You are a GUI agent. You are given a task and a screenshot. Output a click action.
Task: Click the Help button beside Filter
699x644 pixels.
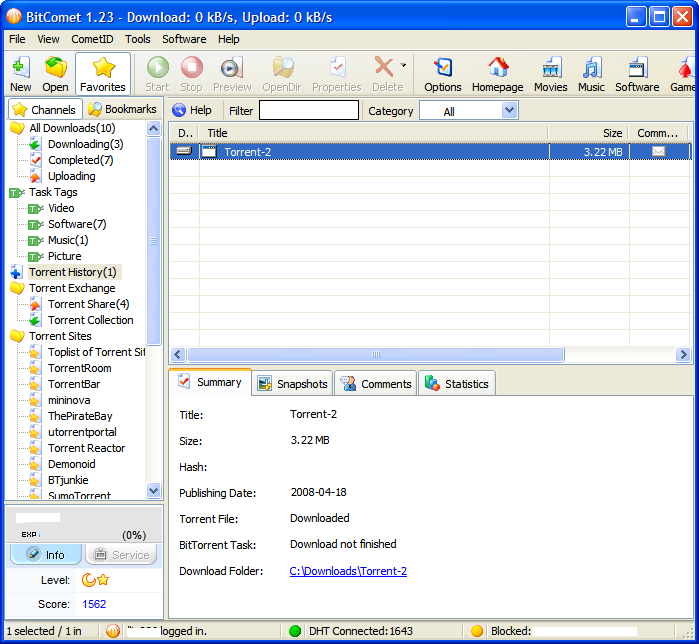192,110
